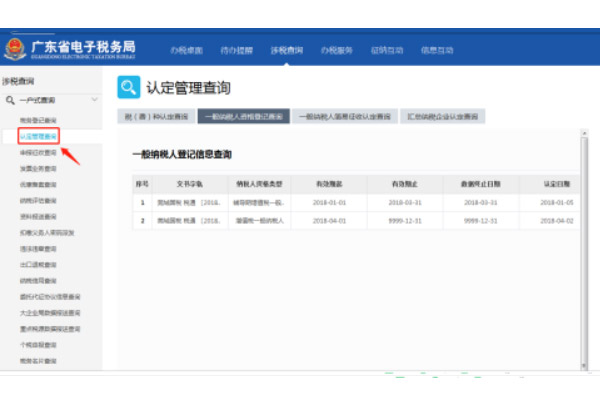Image resolution: width=600 pixels, height=407 pixels.
Task: Open 纳税评估查询 in the sidebar
Action: point(38,201)
